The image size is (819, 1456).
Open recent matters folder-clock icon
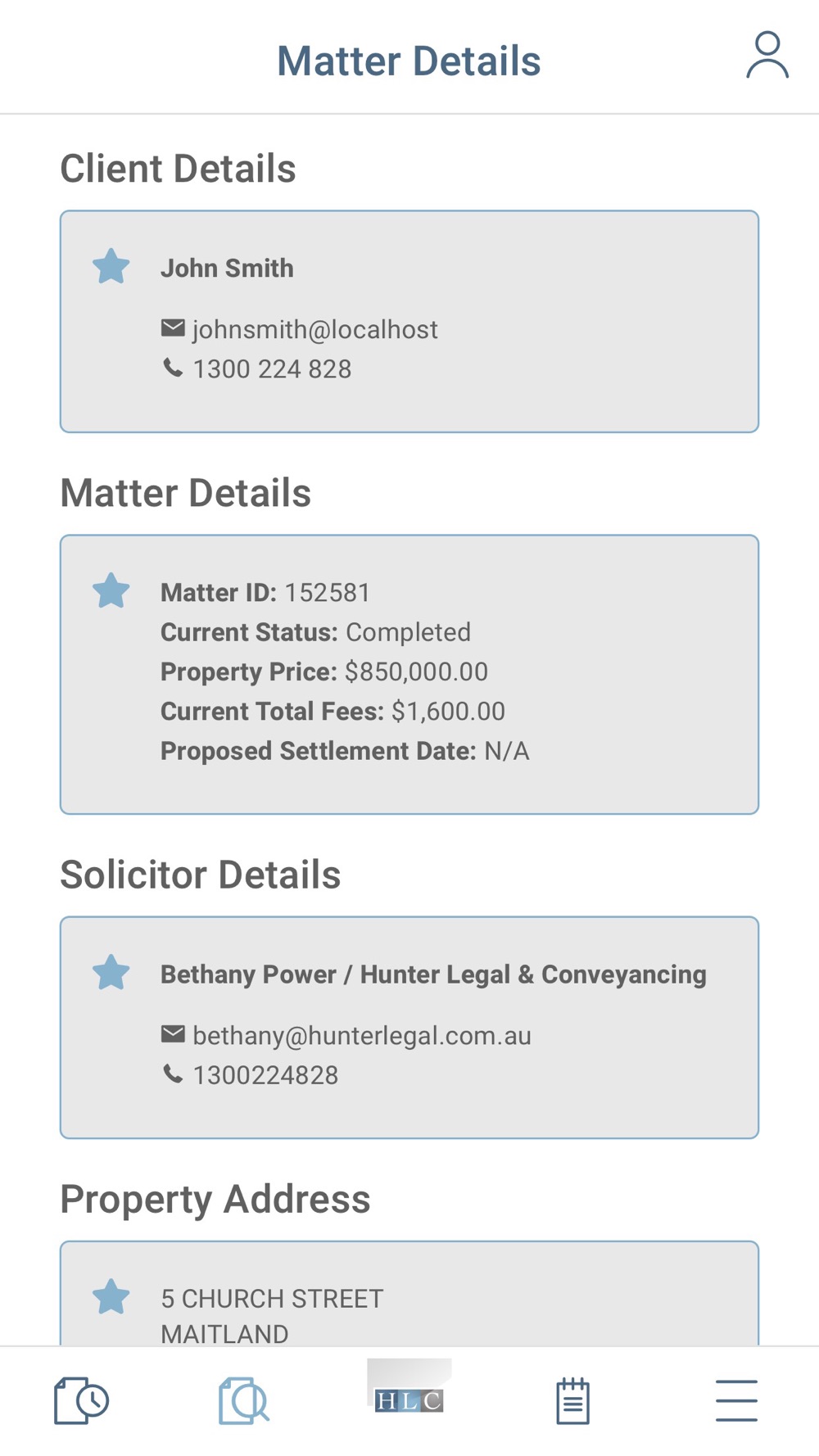click(82, 1400)
